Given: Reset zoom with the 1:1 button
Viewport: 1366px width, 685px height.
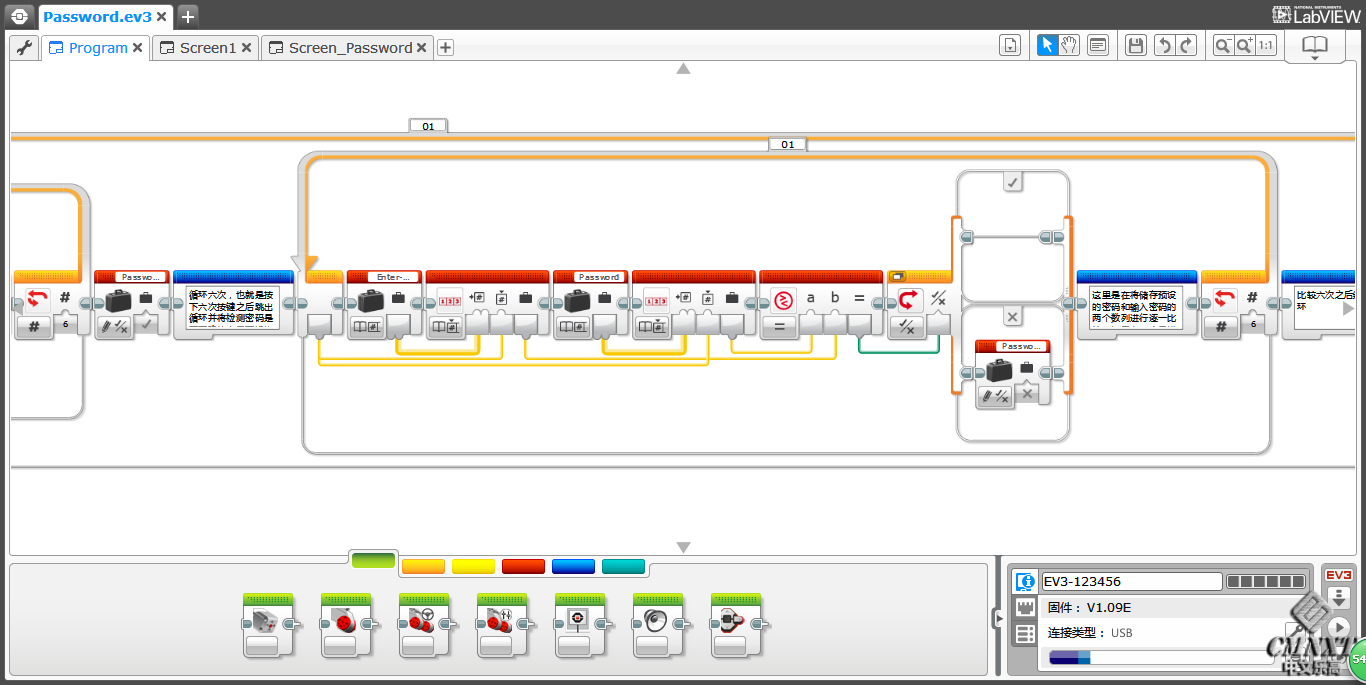Looking at the screenshot, I should (x=1266, y=45).
